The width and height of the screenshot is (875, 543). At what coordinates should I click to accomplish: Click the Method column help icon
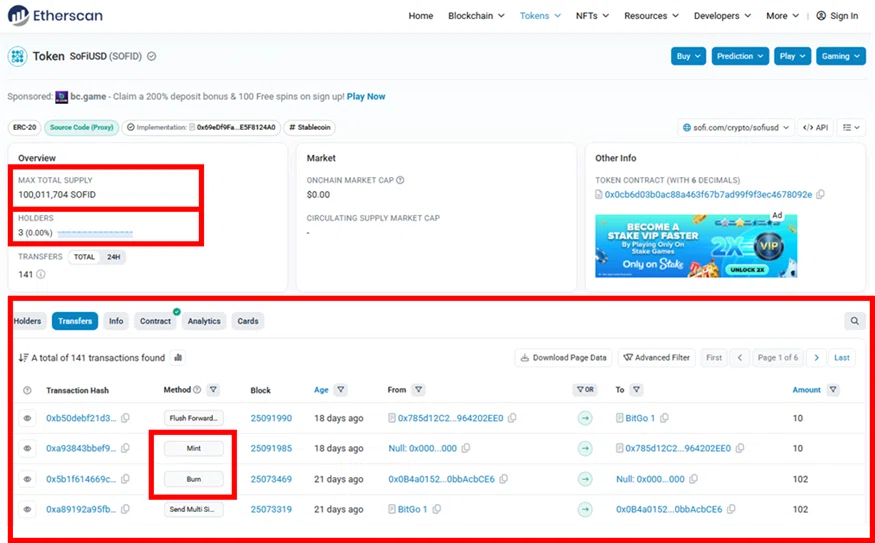197,390
